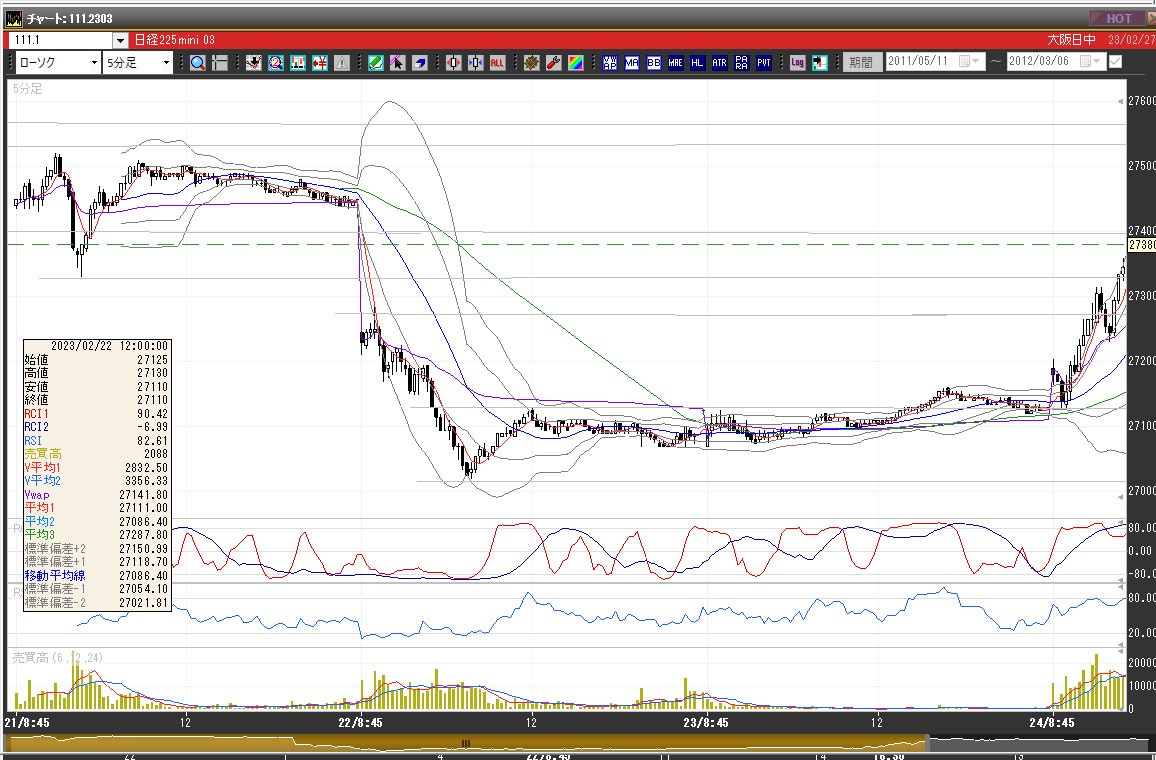
Task: Click the 移動平均線 row in data box
Action: pyautogui.click(x=97, y=576)
